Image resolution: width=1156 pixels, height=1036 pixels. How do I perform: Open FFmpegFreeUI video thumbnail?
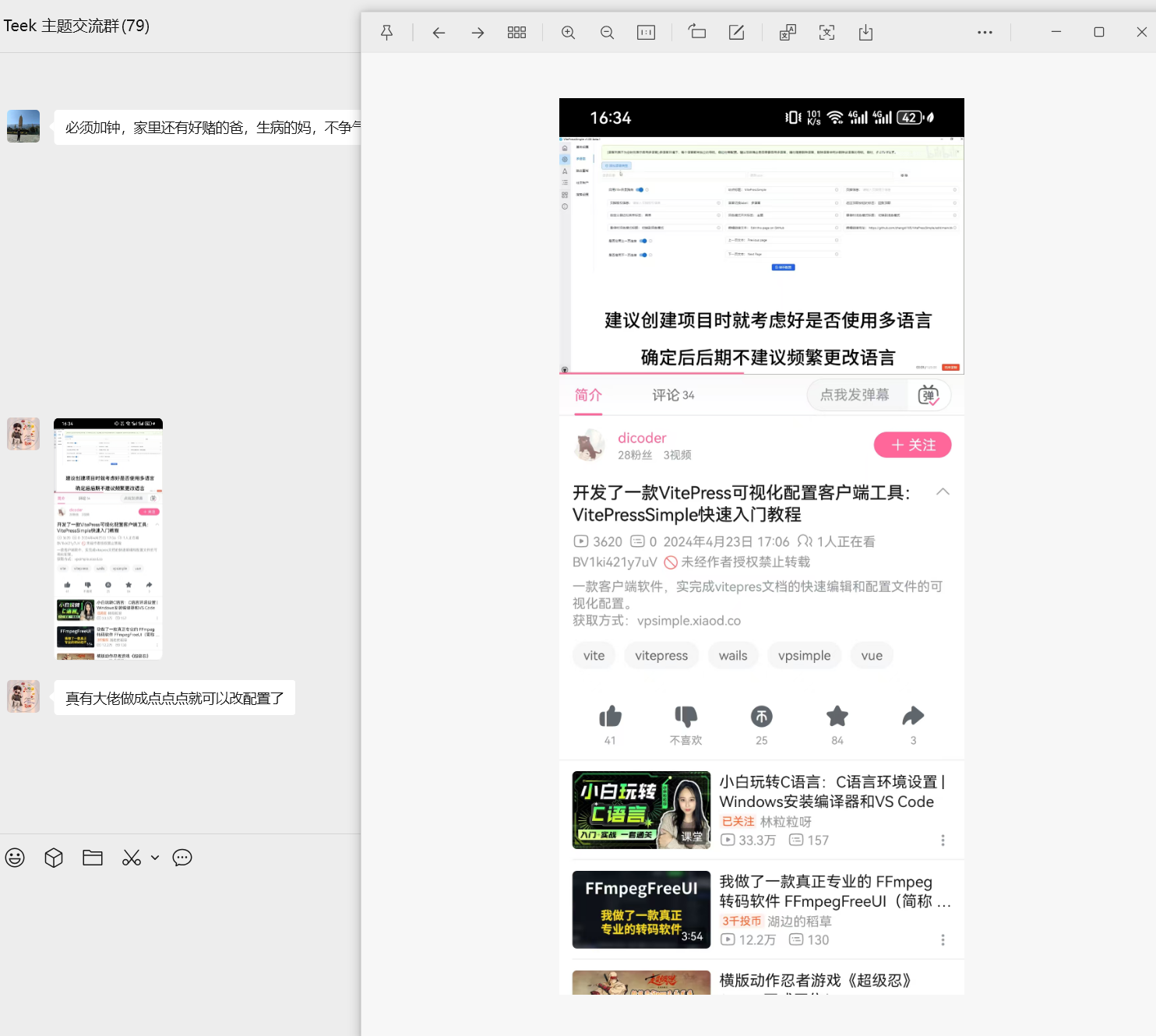pyautogui.click(x=641, y=910)
